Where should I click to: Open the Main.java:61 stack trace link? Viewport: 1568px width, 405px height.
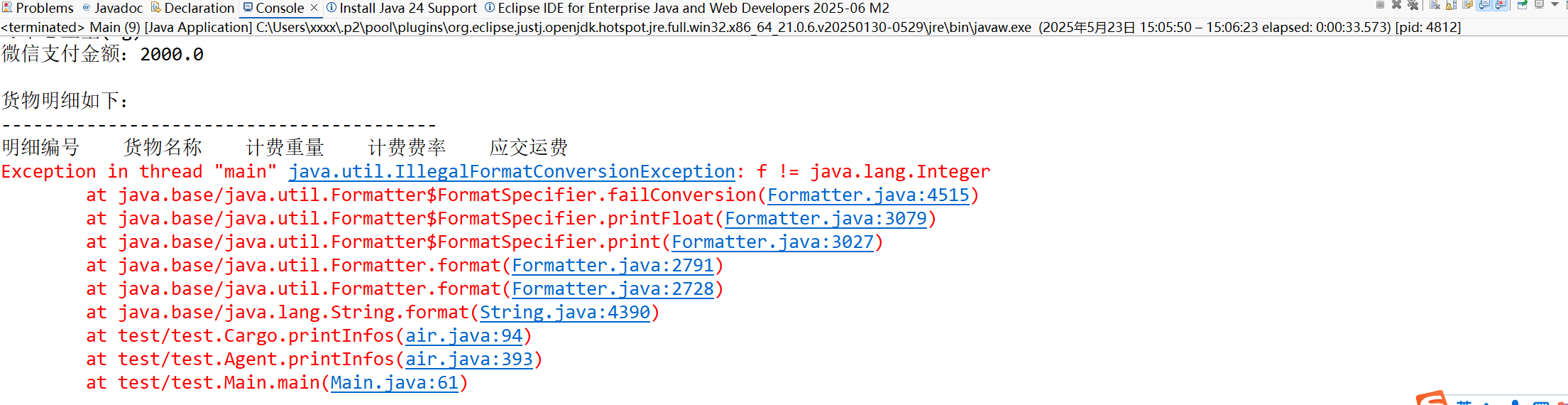click(394, 383)
